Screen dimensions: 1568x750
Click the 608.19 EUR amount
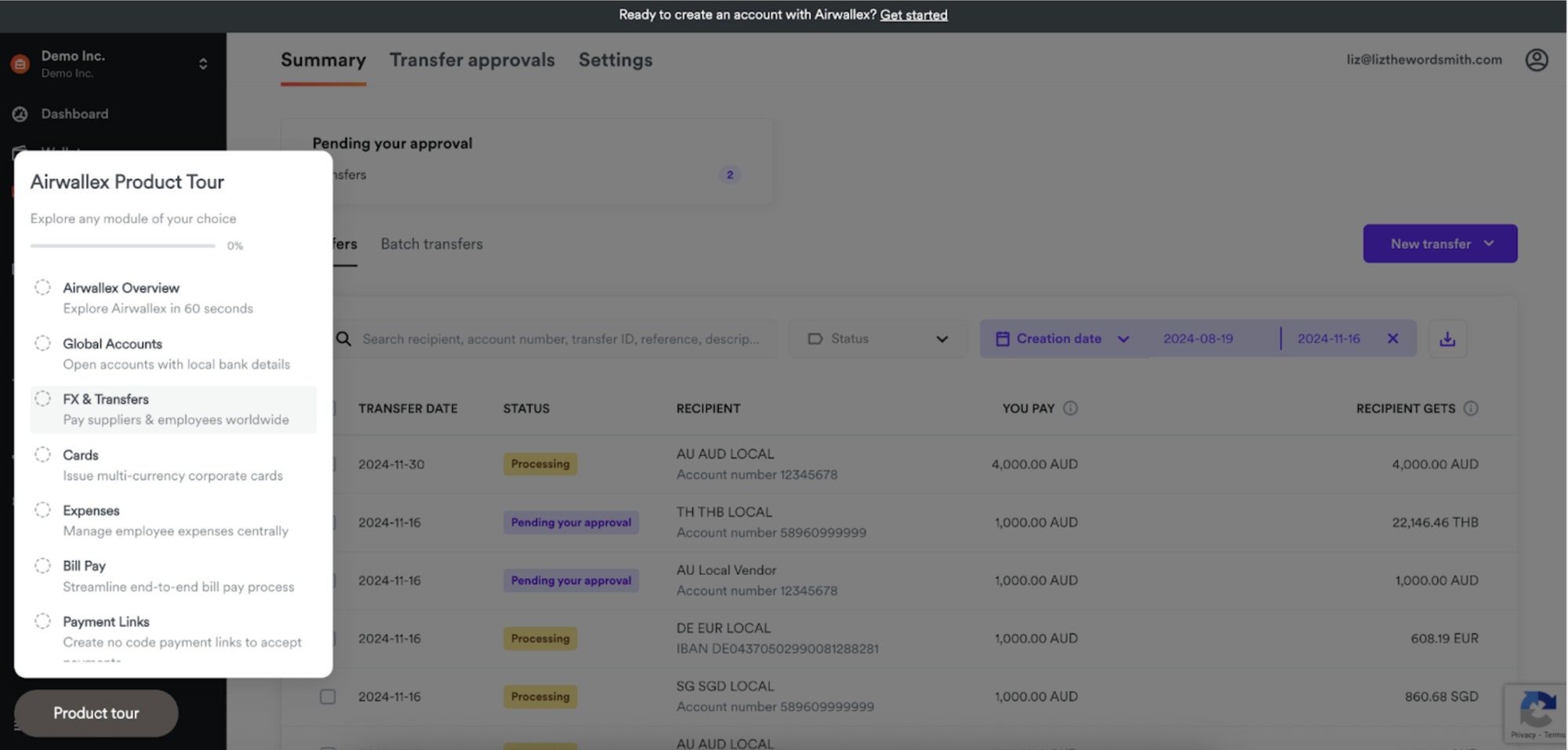(1444, 639)
